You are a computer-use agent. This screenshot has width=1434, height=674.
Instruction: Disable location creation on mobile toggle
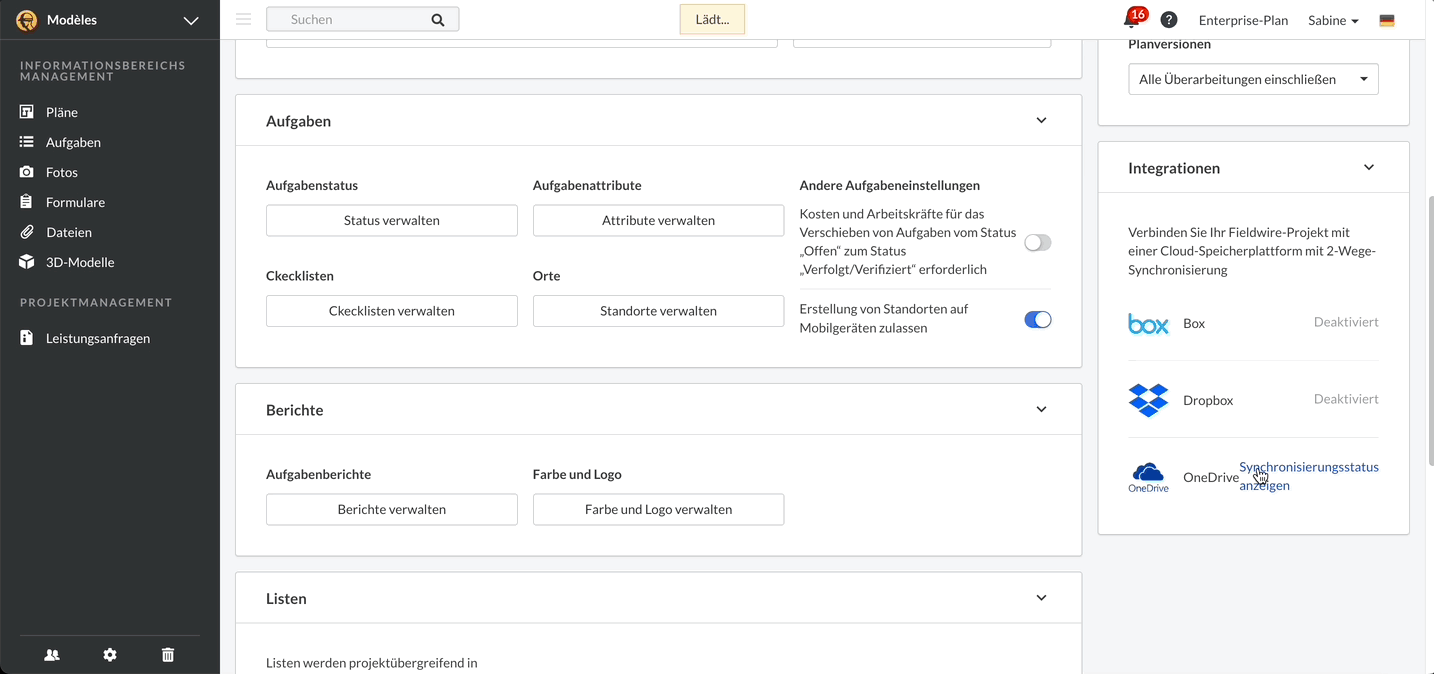click(x=1037, y=320)
